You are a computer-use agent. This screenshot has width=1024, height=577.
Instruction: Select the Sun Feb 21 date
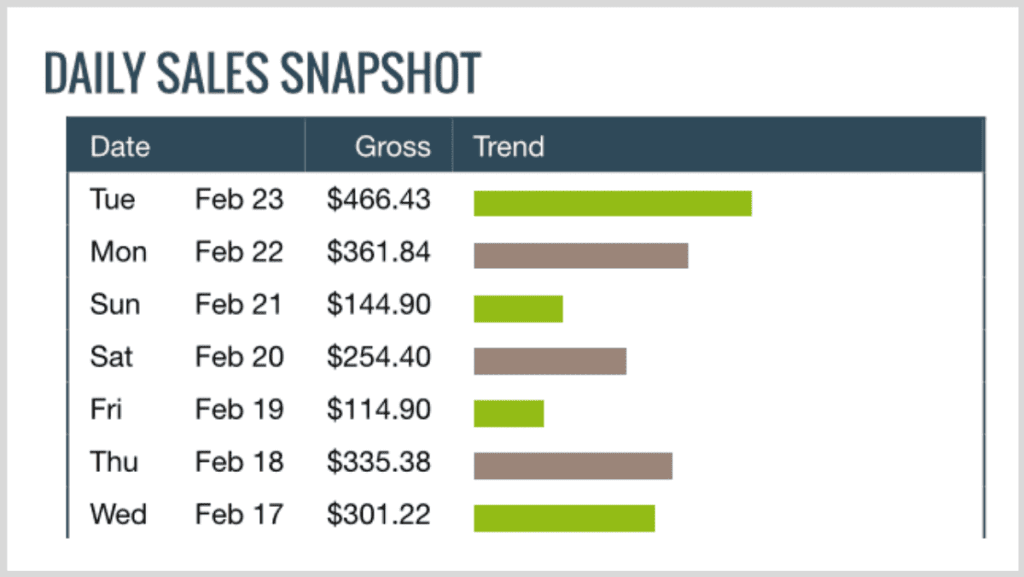[x=186, y=304]
